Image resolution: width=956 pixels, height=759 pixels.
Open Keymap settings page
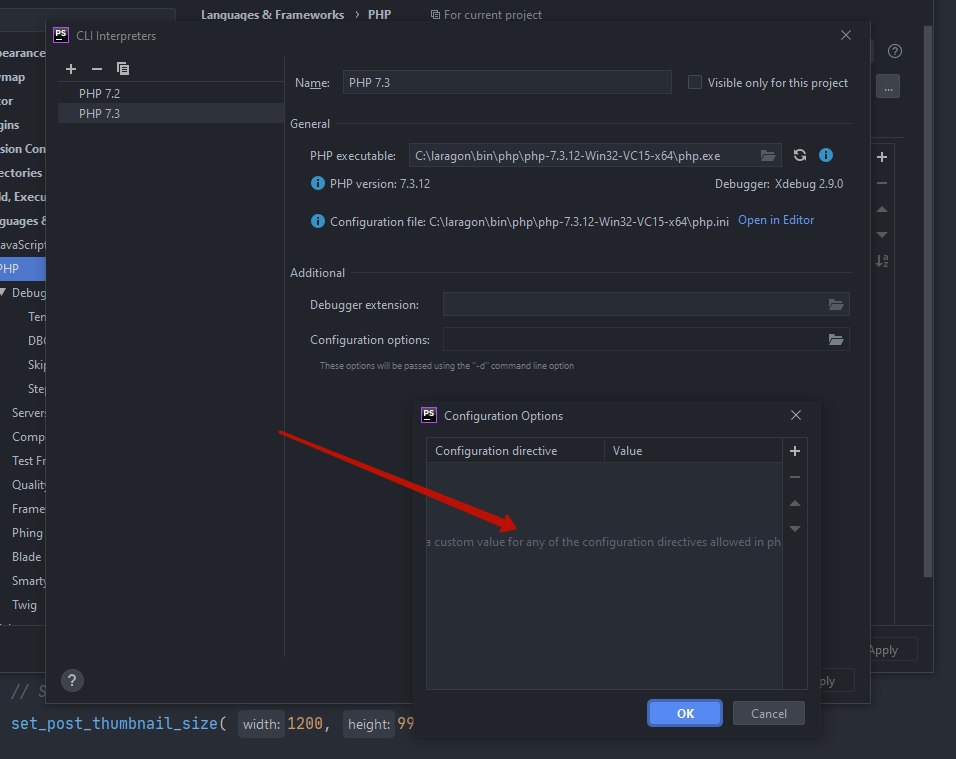point(13,77)
